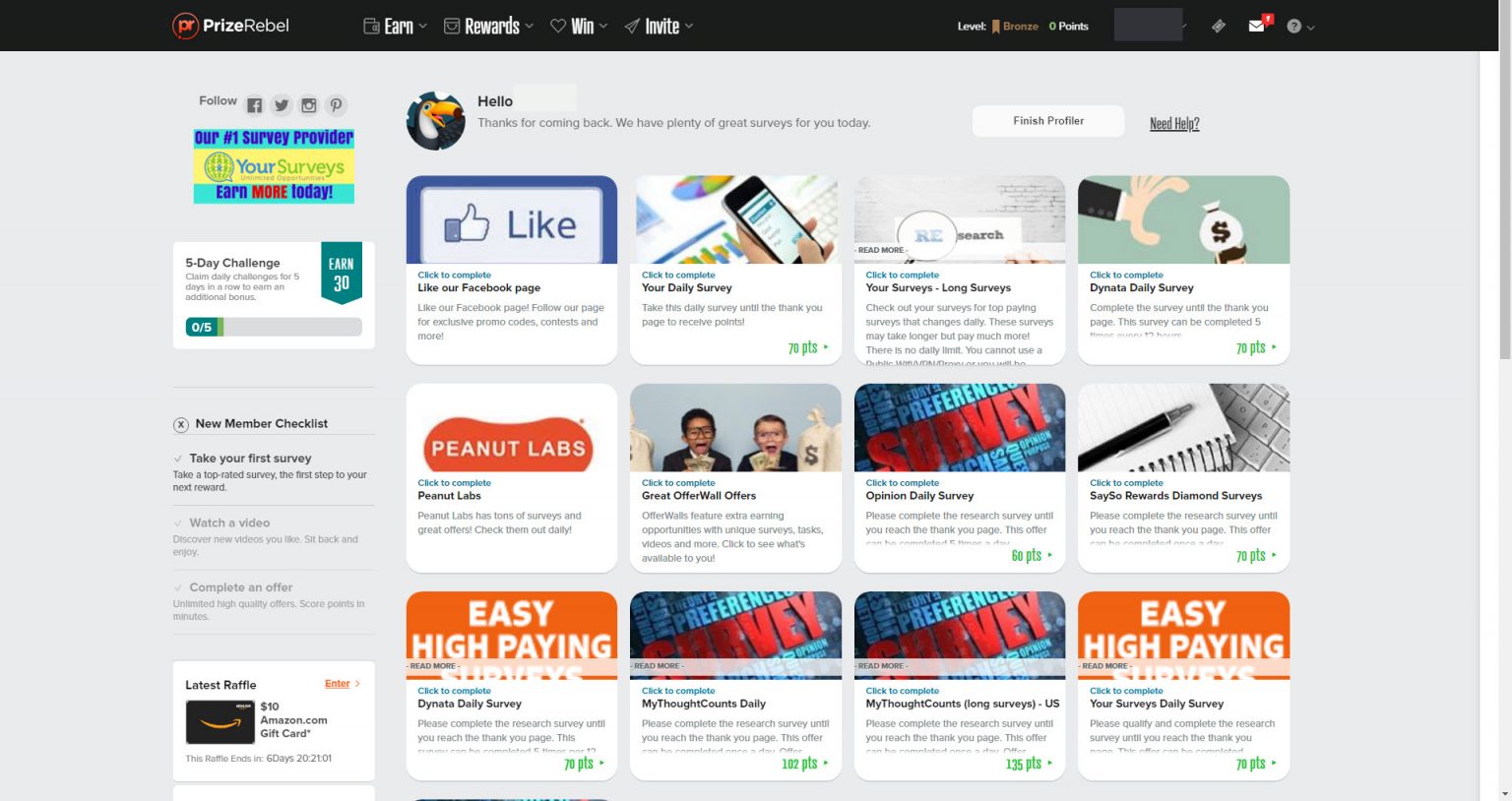Open the Win menu
The width and height of the screenshot is (1512, 801).
click(x=579, y=26)
